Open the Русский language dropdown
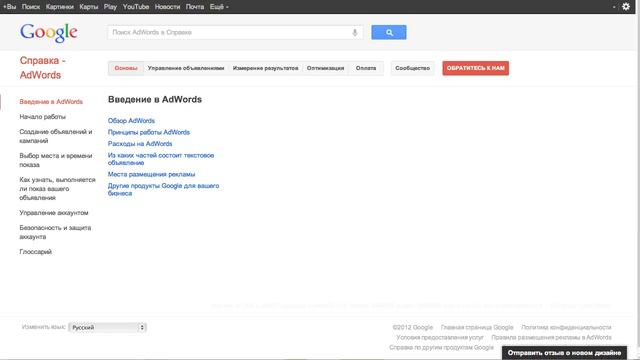Screen dimensions: 640x360 point(108,327)
